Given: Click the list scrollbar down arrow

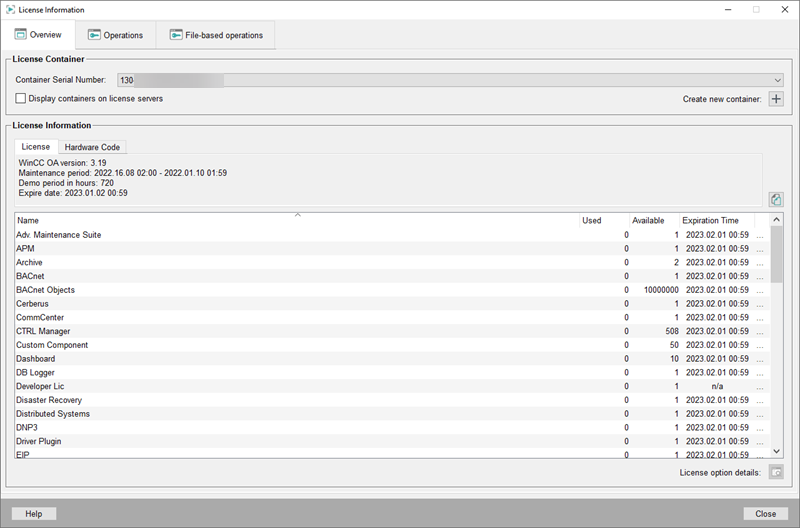Looking at the screenshot, I should [777, 451].
